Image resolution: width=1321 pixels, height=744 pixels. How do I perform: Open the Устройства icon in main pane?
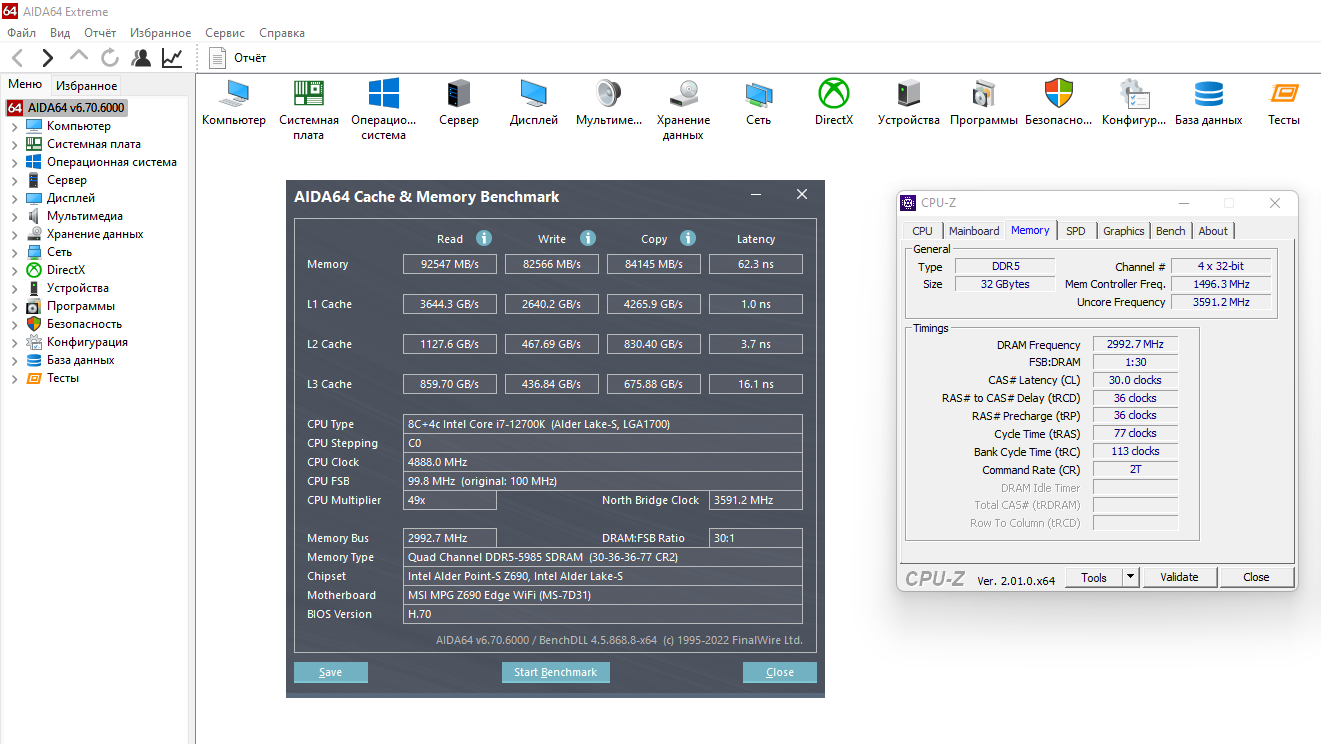(909, 94)
